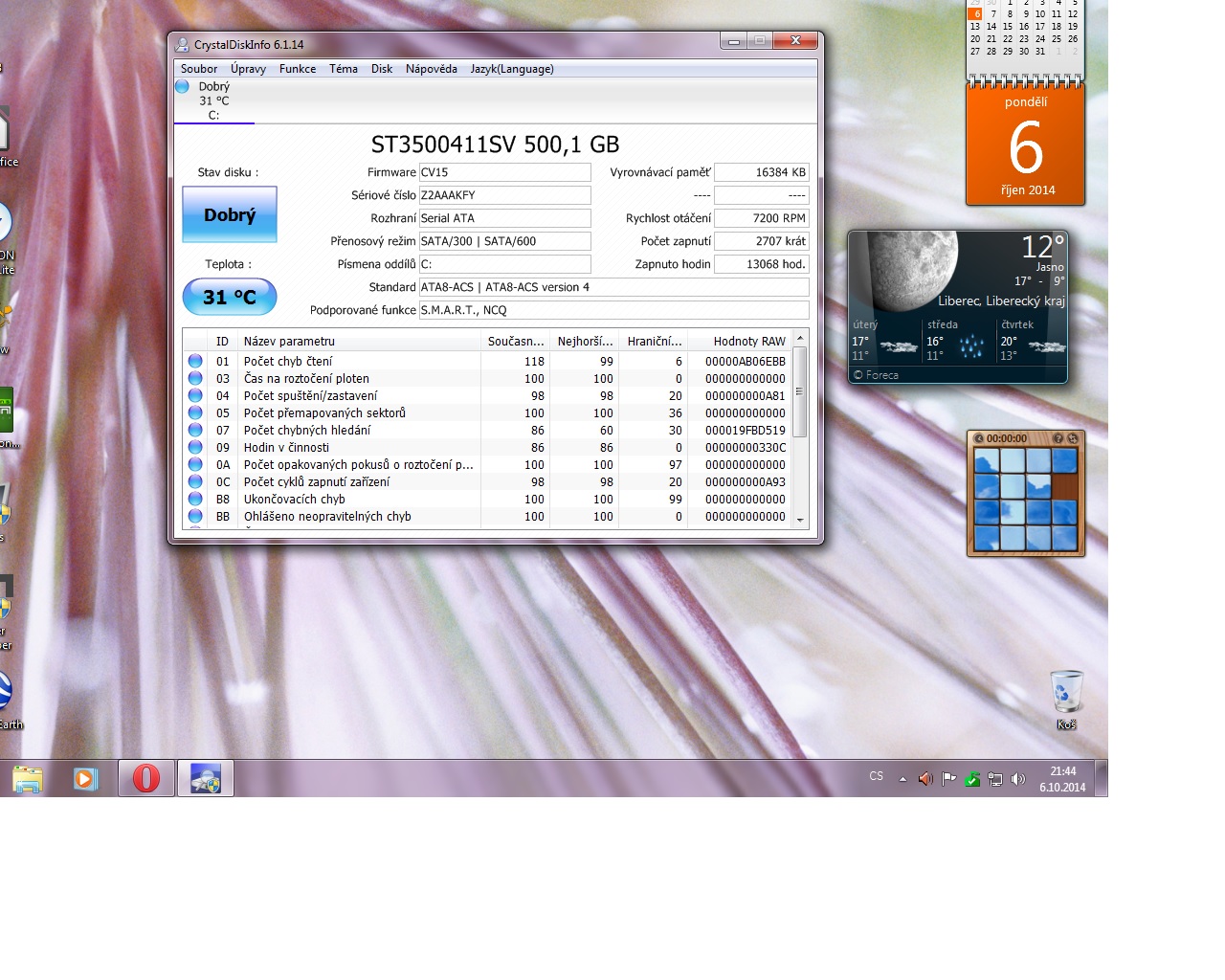Click the health status orb above Dobrý
Viewport: 1225px width, 980px height.
tap(183, 86)
